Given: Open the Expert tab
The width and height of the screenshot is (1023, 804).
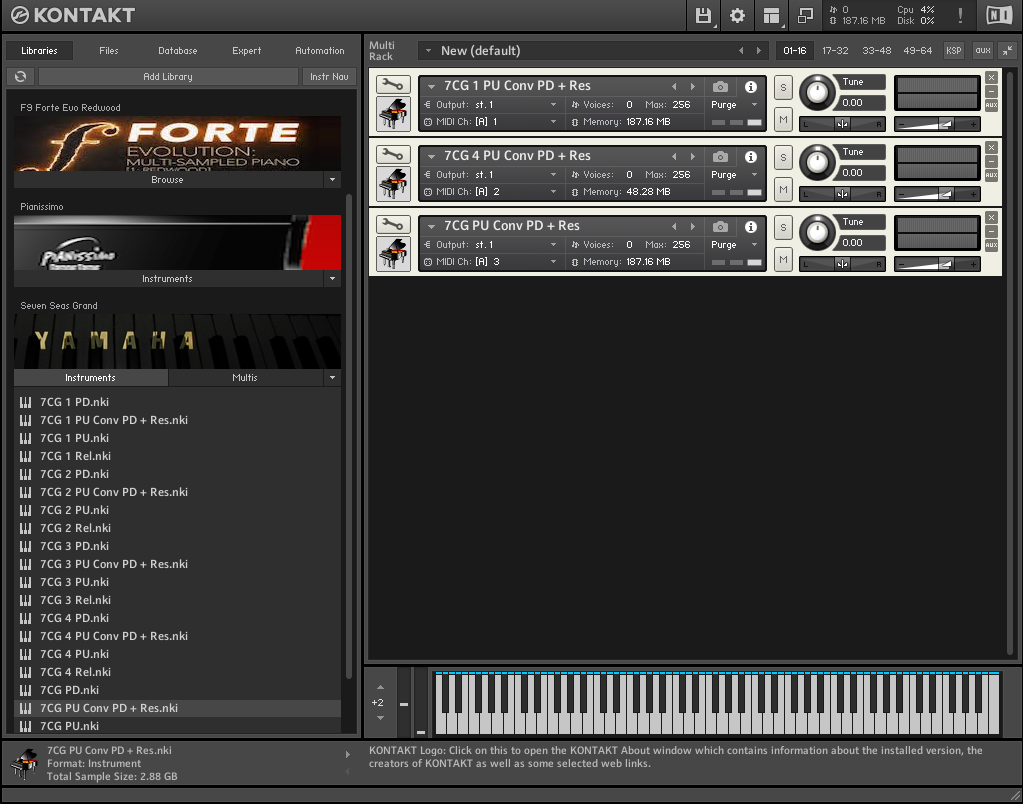Looking at the screenshot, I should 247,50.
